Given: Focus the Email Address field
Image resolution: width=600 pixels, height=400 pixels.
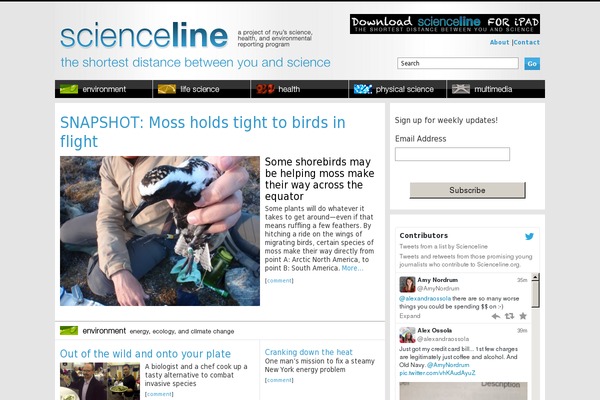Looking at the screenshot, I should click(452, 154).
